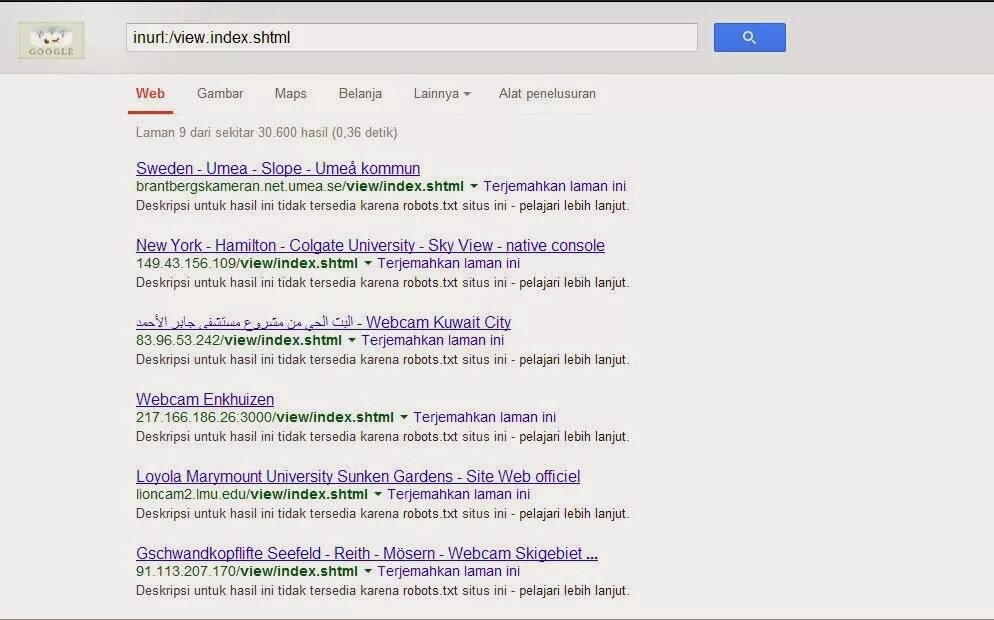The image size is (994, 620).
Task: Expand arrow next to 91.113.207.170 URL
Action: click(x=368, y=571)
